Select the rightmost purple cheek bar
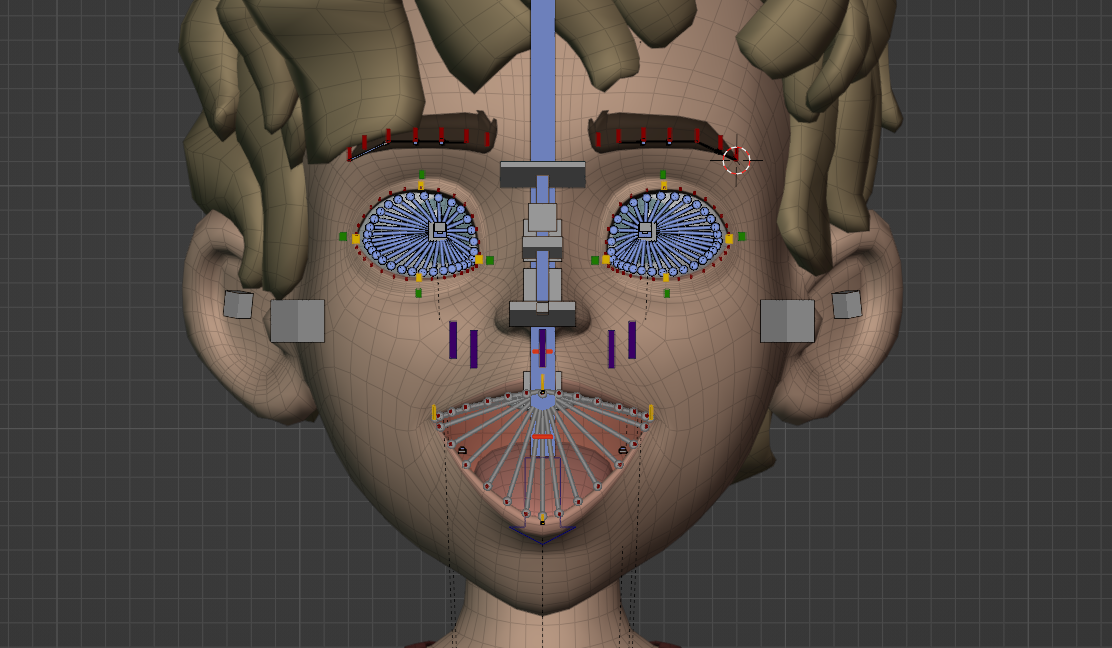The height and width of the screenshot is (648, 1112). [x=632, y=340]
